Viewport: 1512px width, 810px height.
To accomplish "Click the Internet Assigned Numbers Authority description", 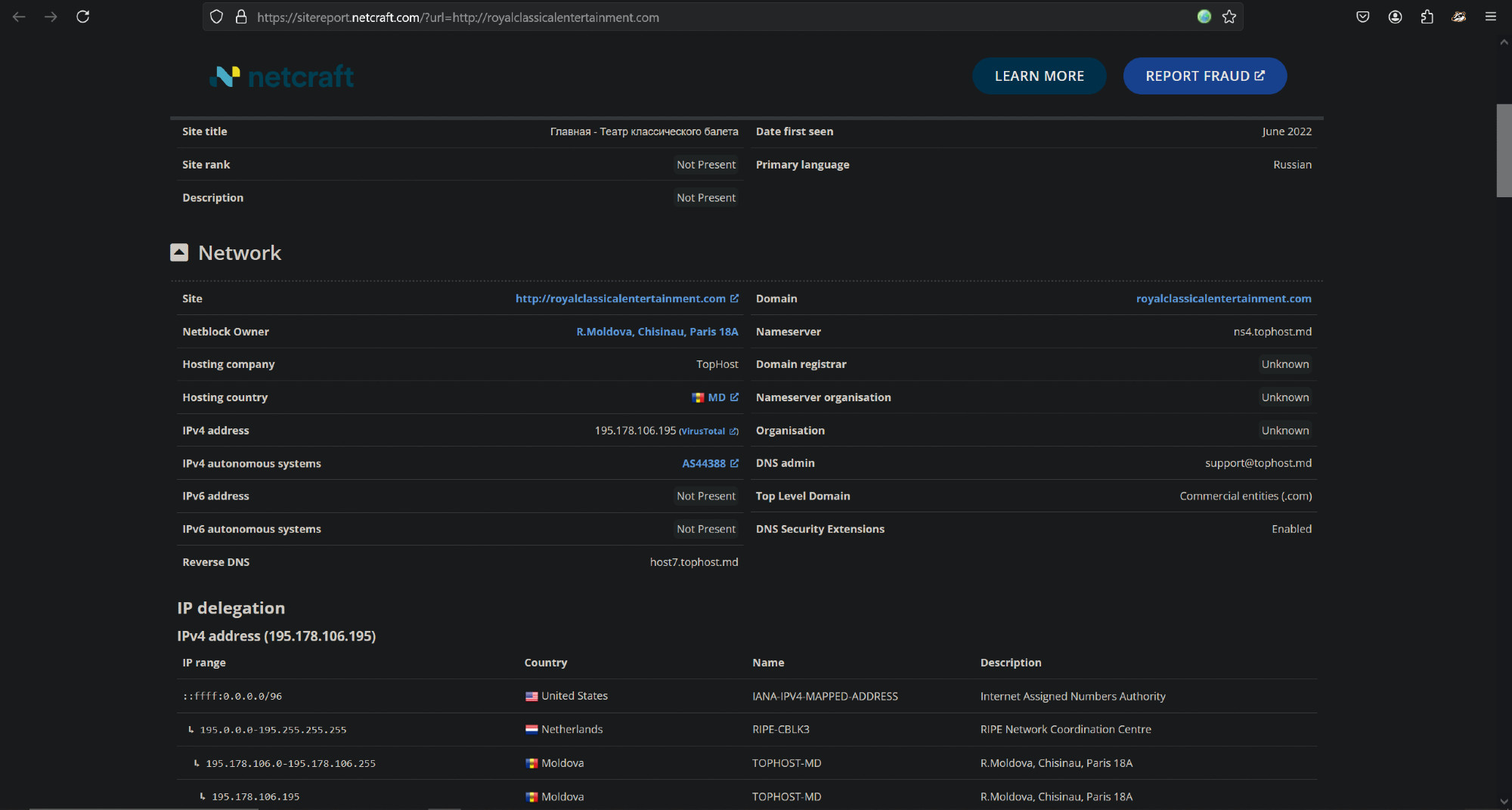I will [1073, 697].
